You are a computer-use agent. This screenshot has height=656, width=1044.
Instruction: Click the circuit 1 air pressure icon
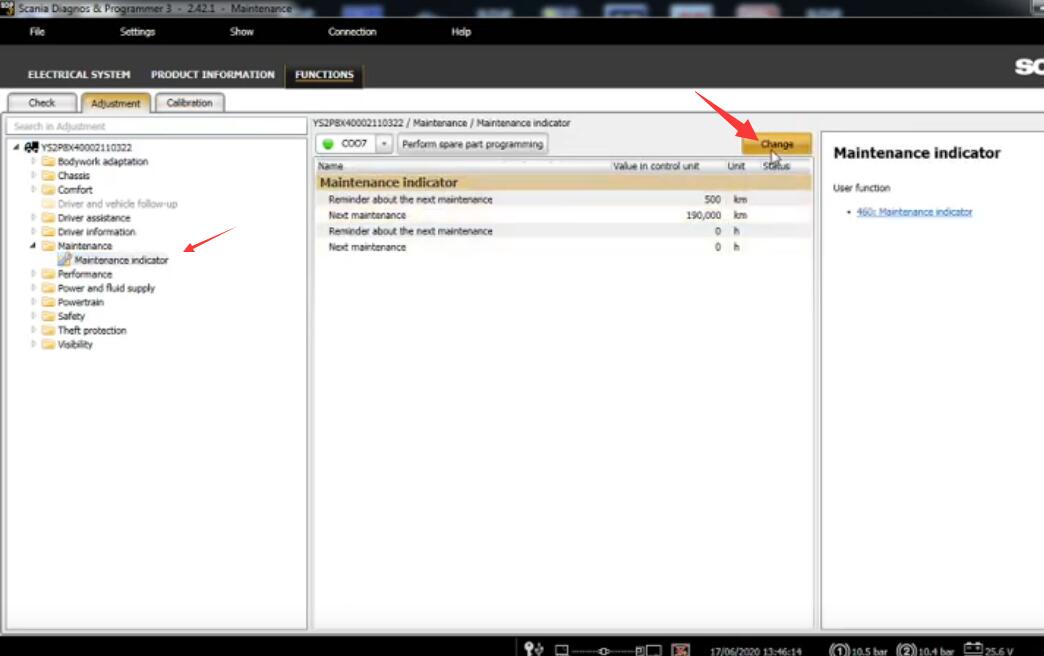[x=839, y=650]
